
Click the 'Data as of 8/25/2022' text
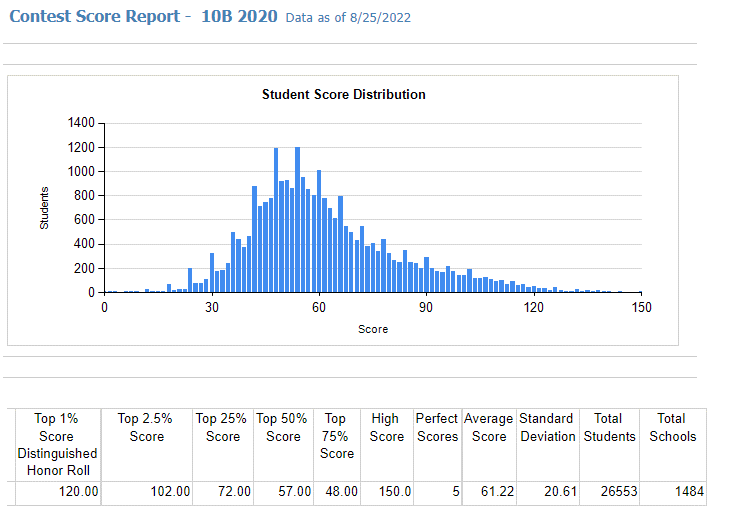(x=348, y=18)
